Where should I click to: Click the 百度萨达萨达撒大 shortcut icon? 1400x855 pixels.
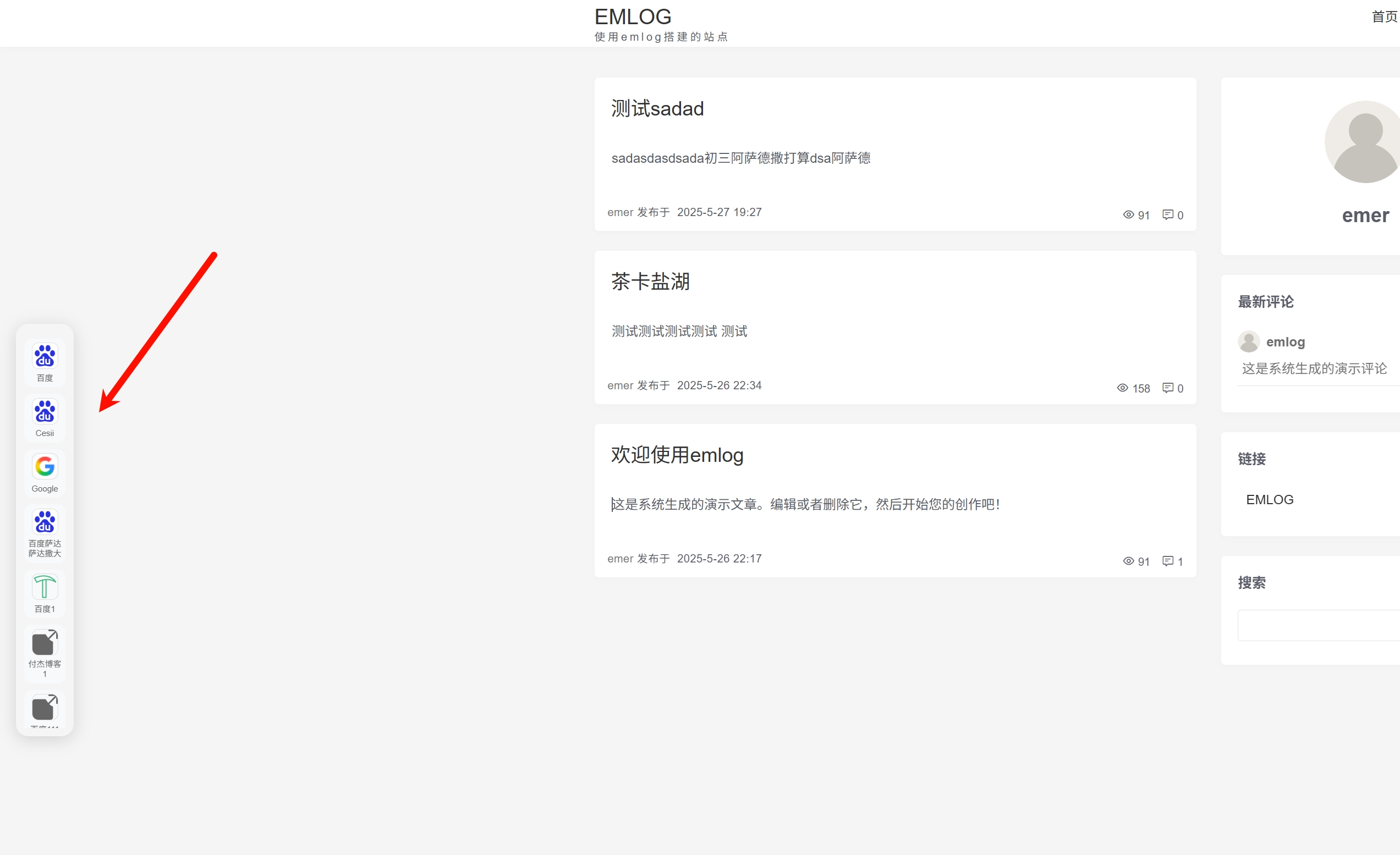45,522
